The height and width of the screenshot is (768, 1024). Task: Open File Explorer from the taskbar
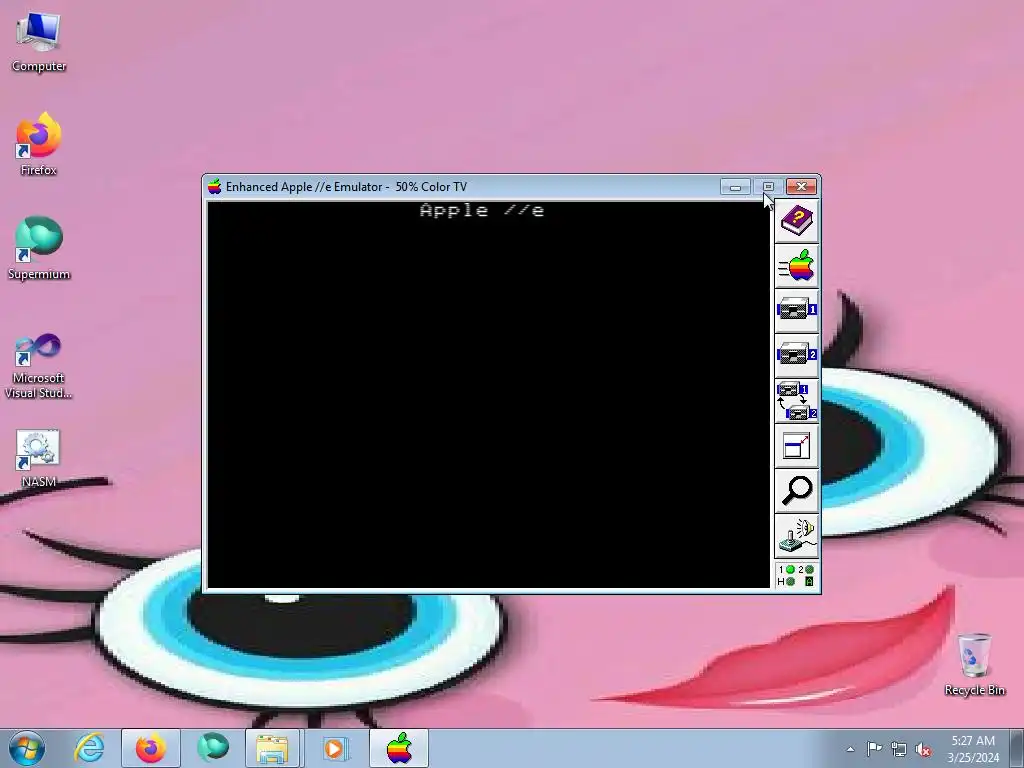tap(272, 748)
